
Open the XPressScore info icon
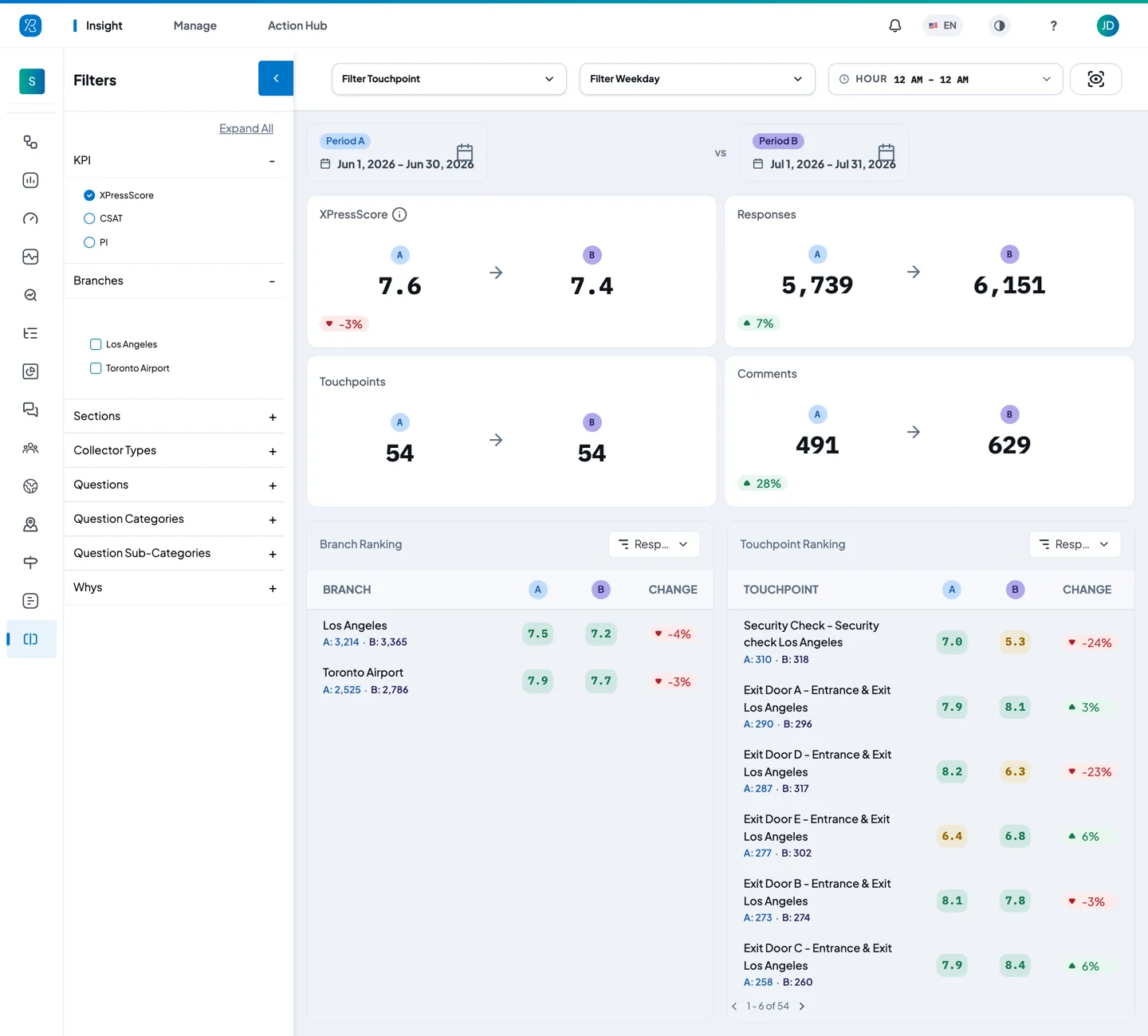pyautogui.click(x=400, y=214)
